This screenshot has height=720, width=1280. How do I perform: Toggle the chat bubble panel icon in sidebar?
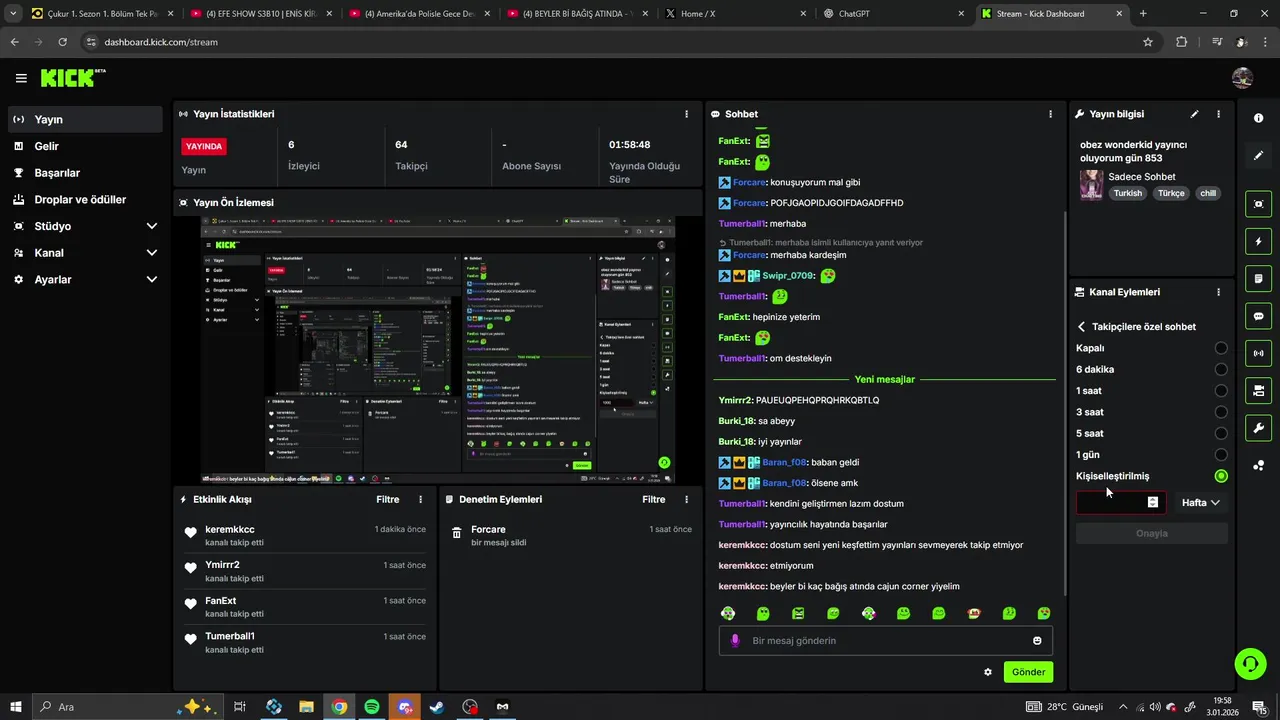tap(1258, 316)
